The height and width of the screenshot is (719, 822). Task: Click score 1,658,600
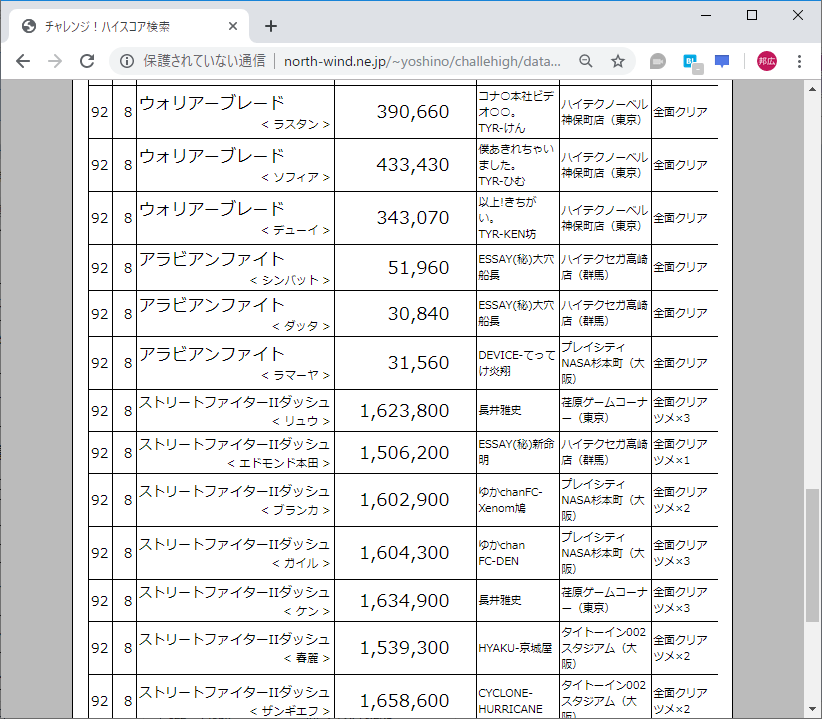(404, 701)
